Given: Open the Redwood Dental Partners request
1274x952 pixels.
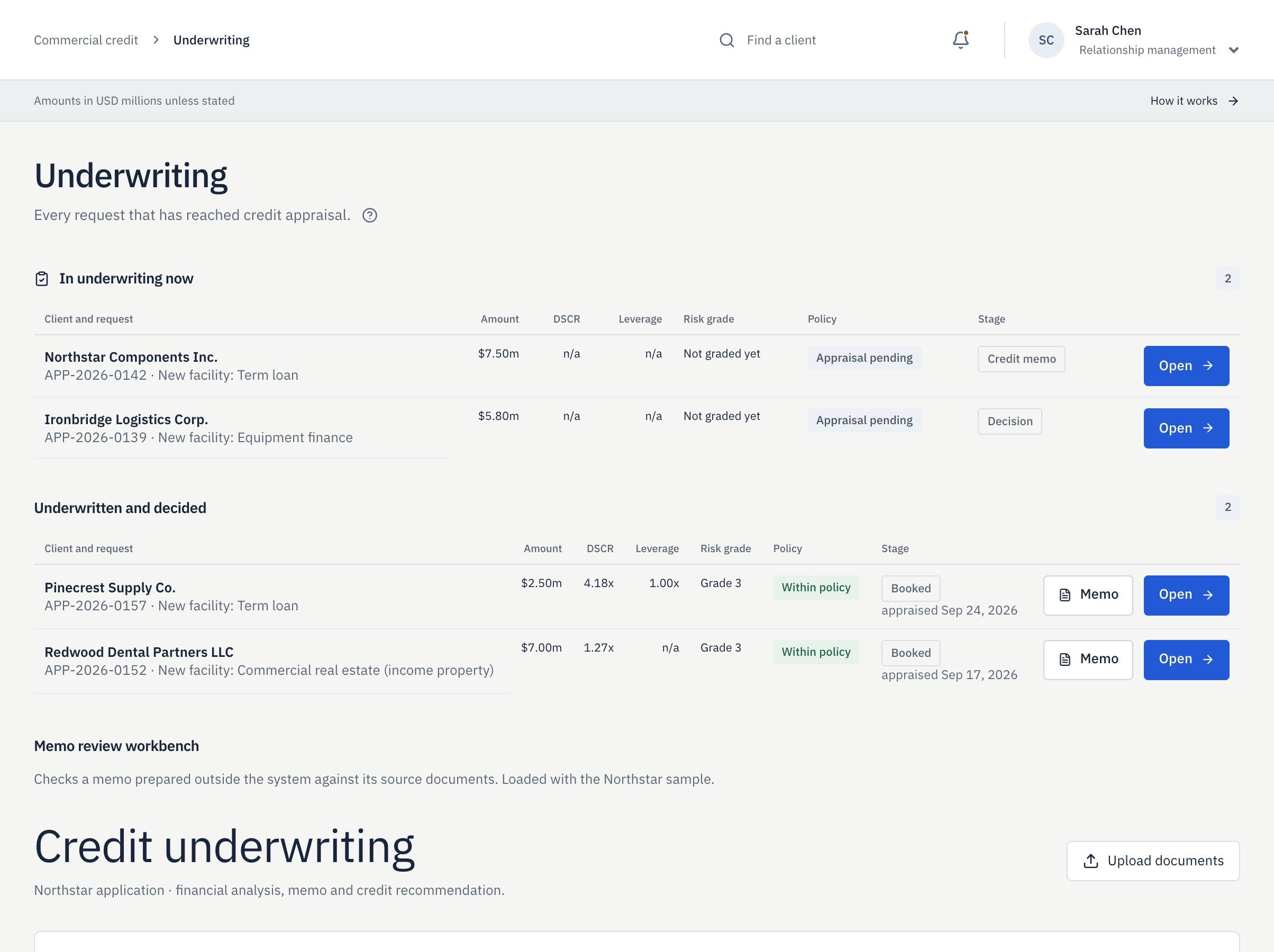Looking at the screenshot, I should coord(1186,660).
